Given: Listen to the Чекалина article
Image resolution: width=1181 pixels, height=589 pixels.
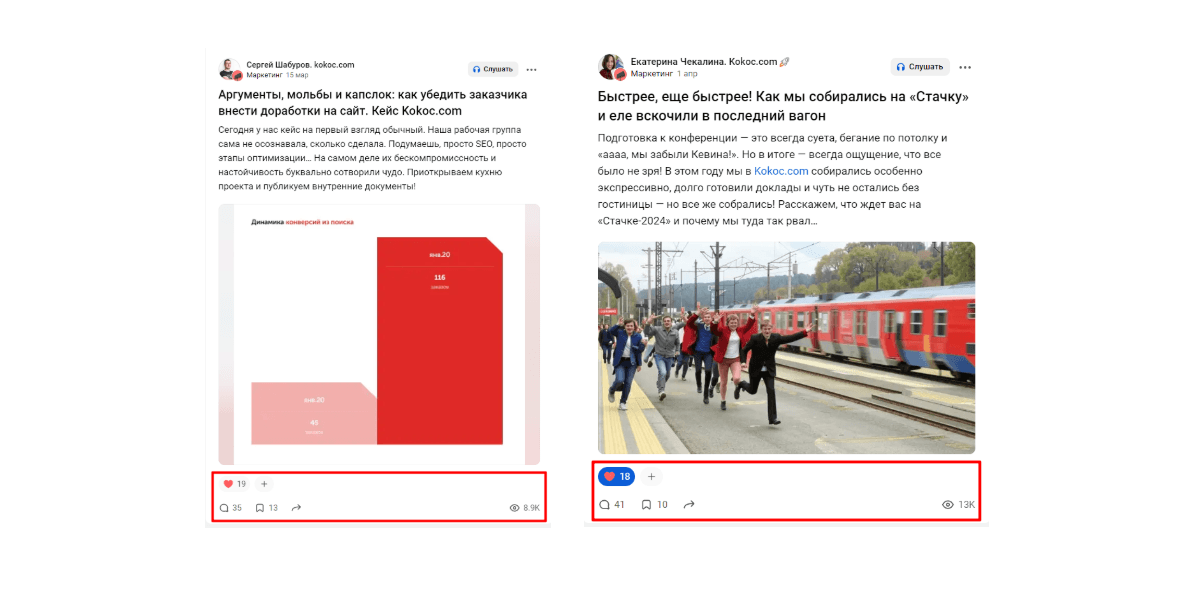Looking at the screenshot, I should [x=920, y=67].
